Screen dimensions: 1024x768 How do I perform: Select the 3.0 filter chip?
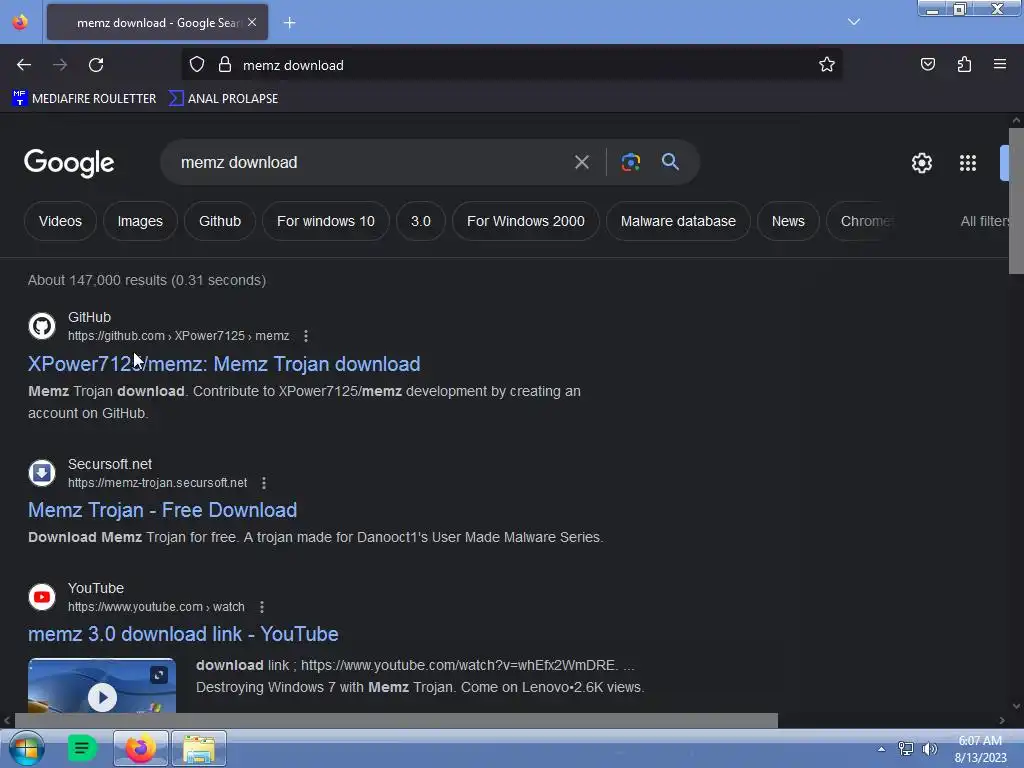pos(421,221)
